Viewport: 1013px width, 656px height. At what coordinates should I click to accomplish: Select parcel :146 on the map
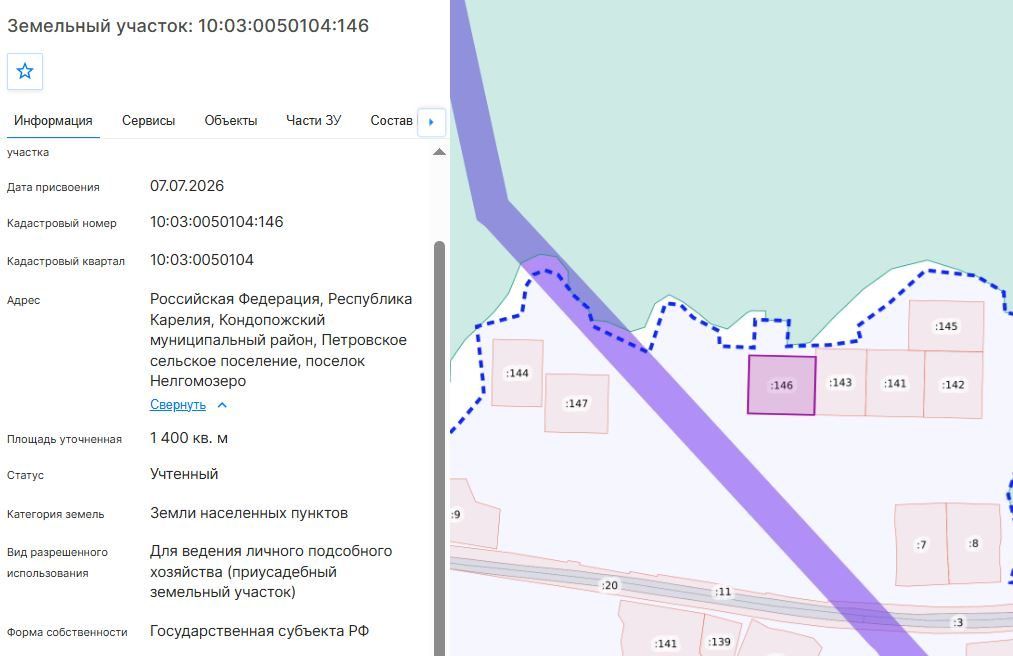[x=781, y=385]
